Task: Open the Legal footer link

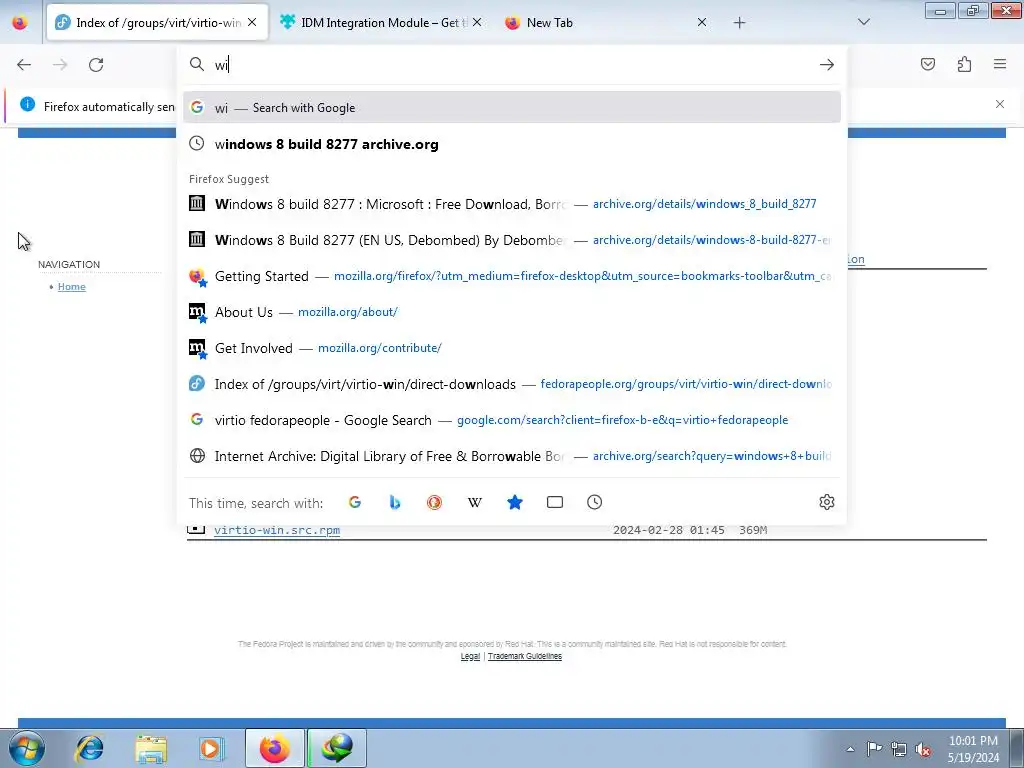Action: click(470, 656)
